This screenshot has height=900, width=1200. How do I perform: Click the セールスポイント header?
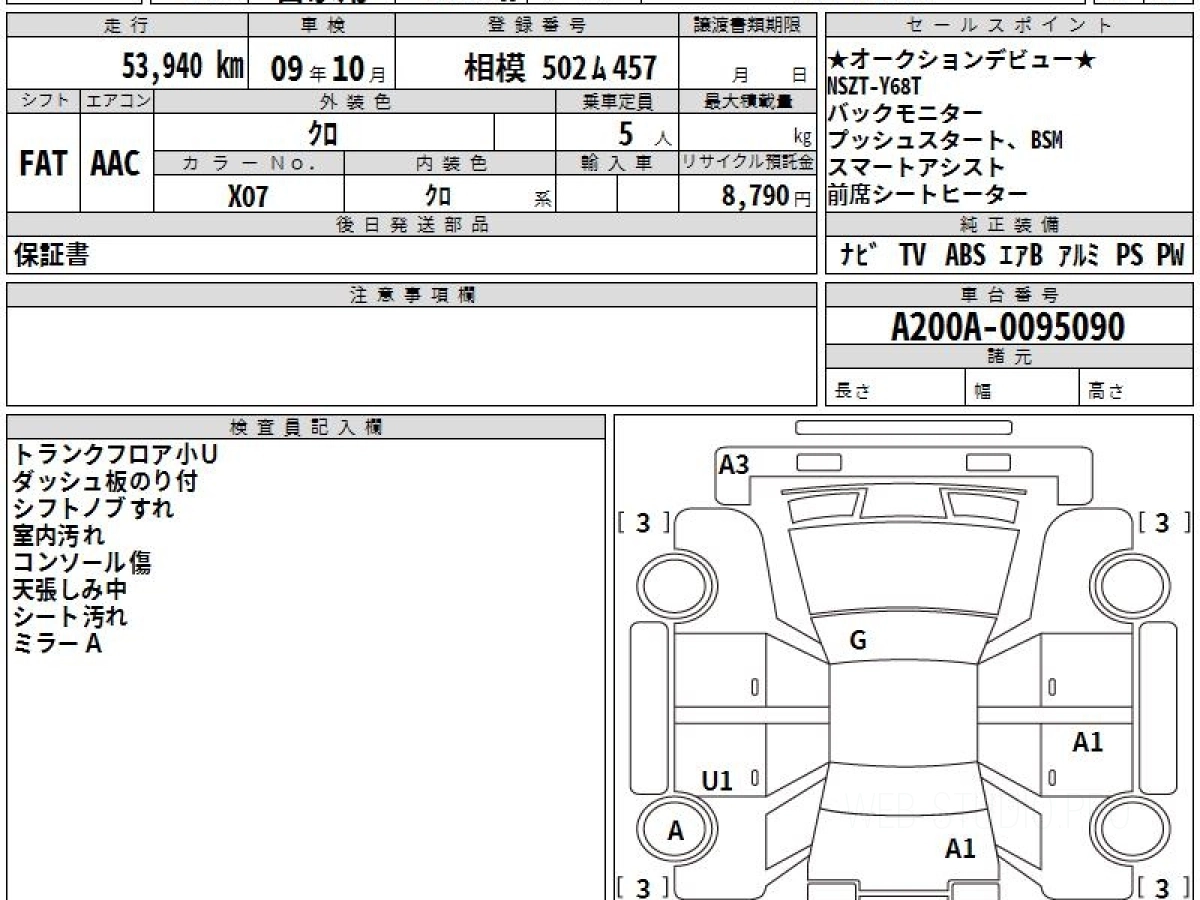pos(1009,26)
